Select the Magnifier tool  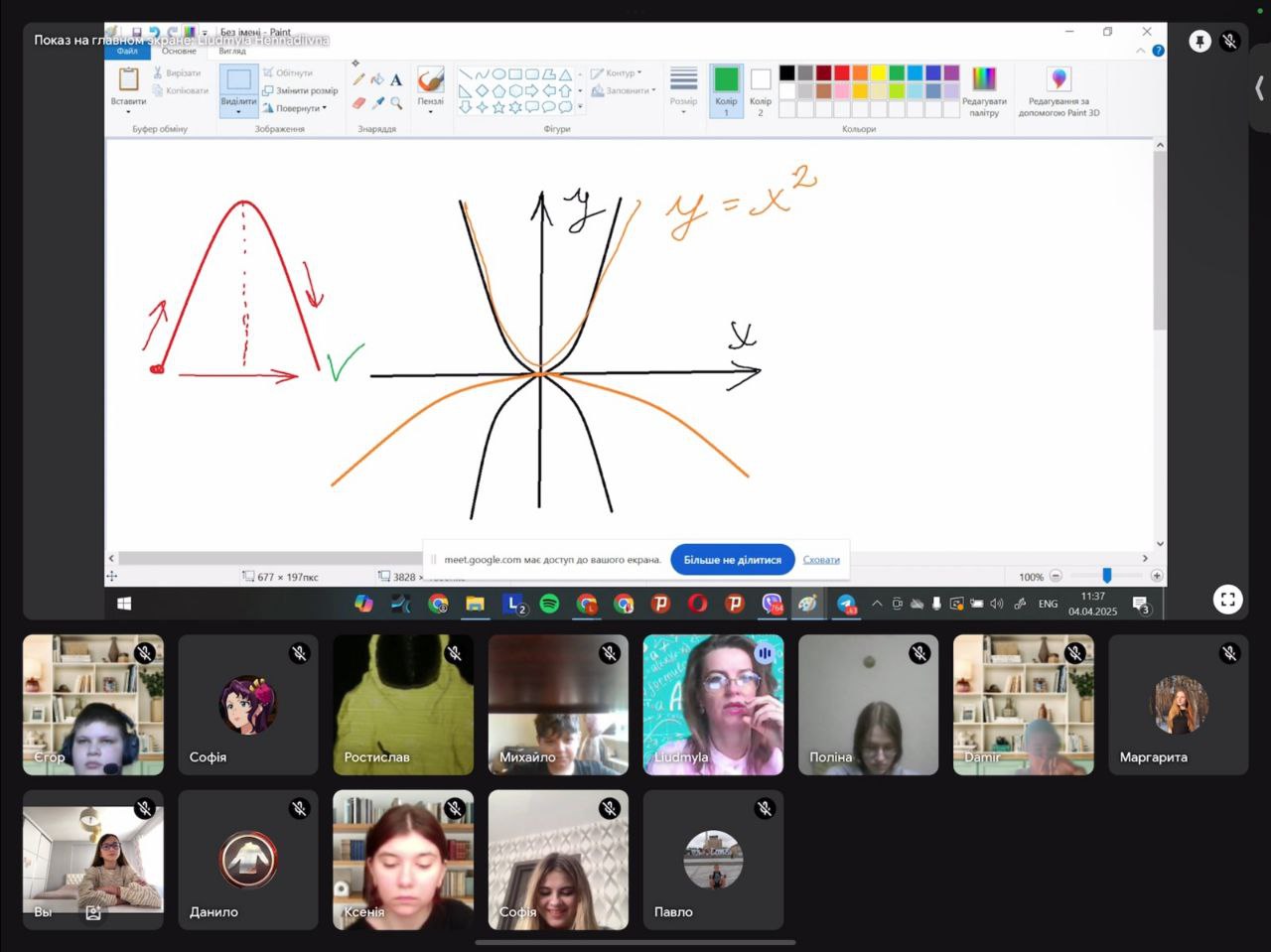pyautogui.click(x=395, y=102)
